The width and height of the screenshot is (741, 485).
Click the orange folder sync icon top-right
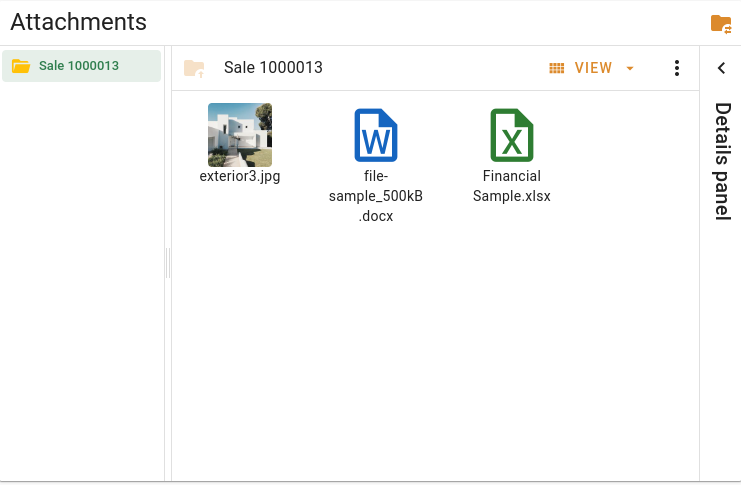pyautogui.click(x=720, y=23)
